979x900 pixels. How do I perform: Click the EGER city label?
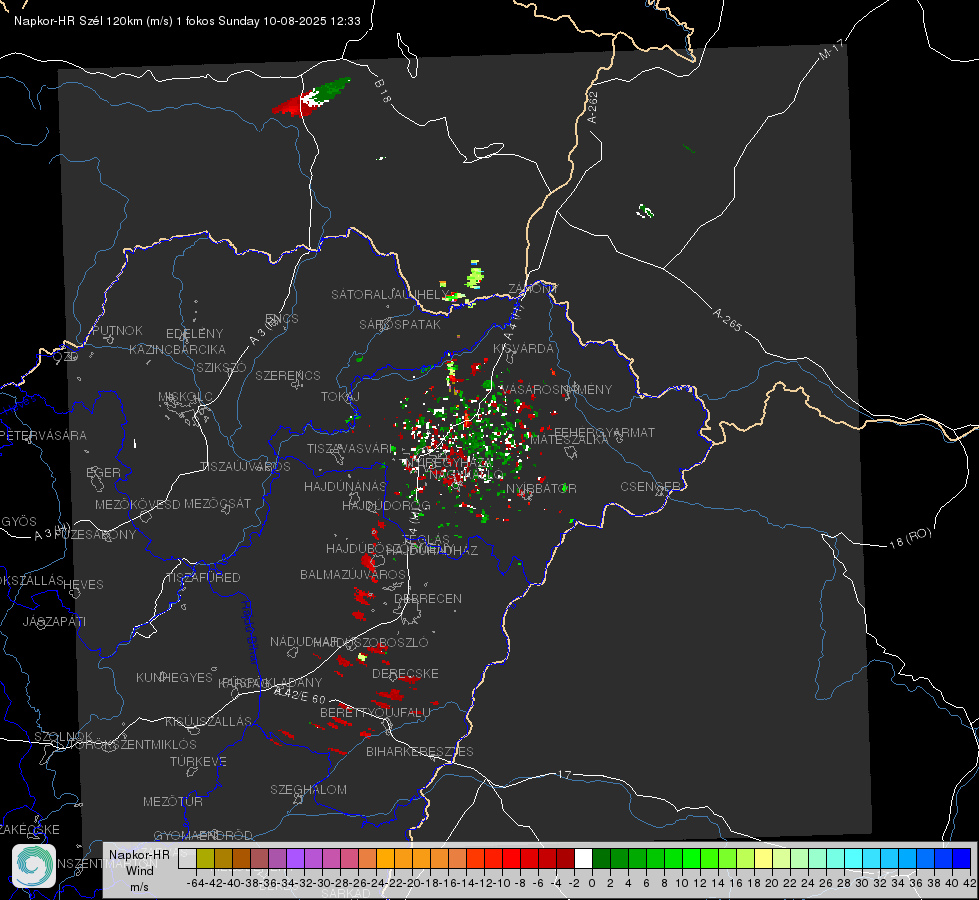(x=104, y=472)
